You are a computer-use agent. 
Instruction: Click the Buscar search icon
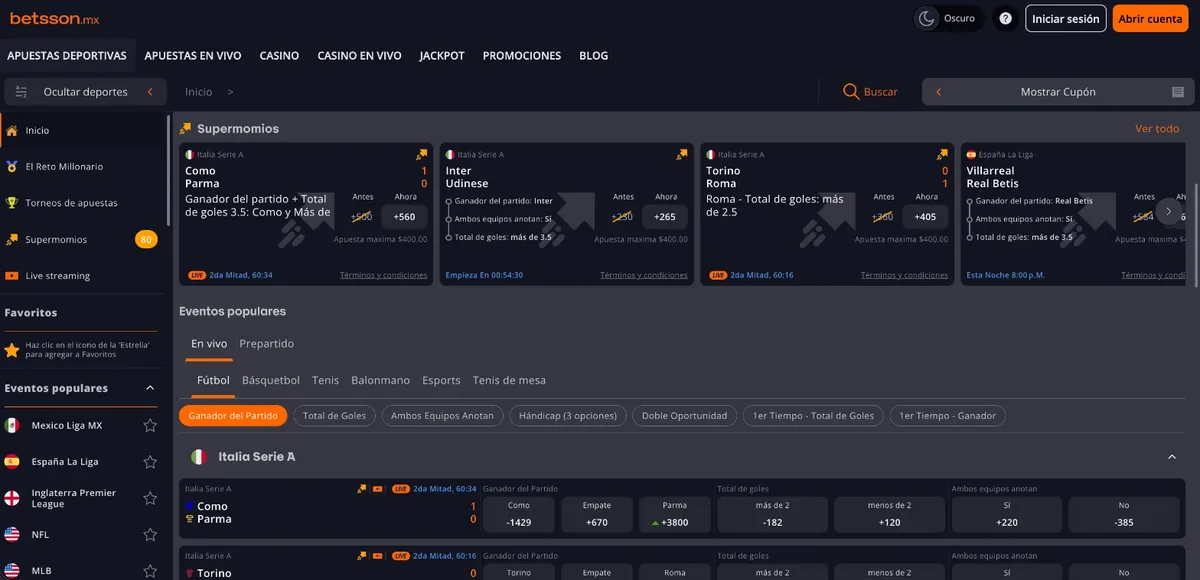[851, 92]
